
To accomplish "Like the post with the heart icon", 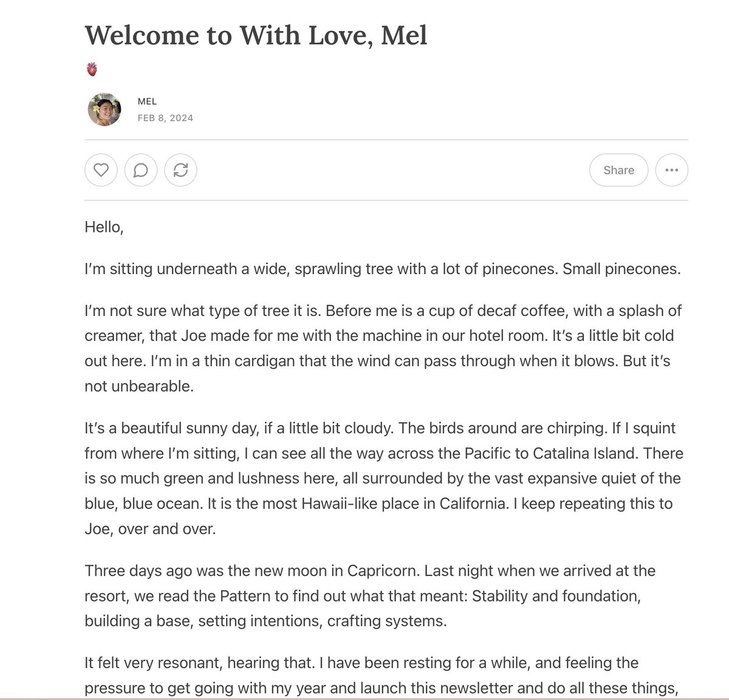I will pos(101,170).
